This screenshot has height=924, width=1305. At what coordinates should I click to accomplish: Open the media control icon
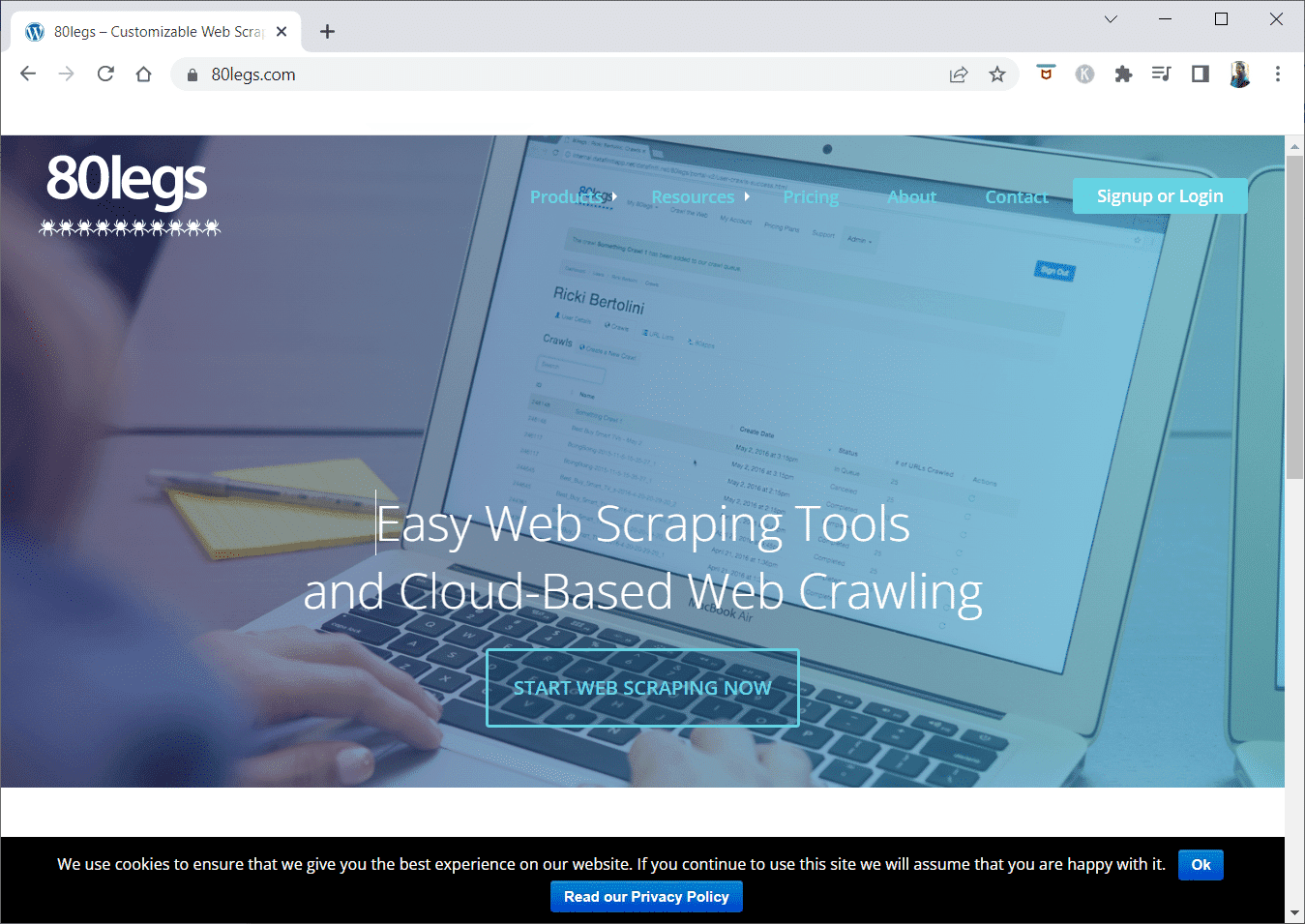1162,75
